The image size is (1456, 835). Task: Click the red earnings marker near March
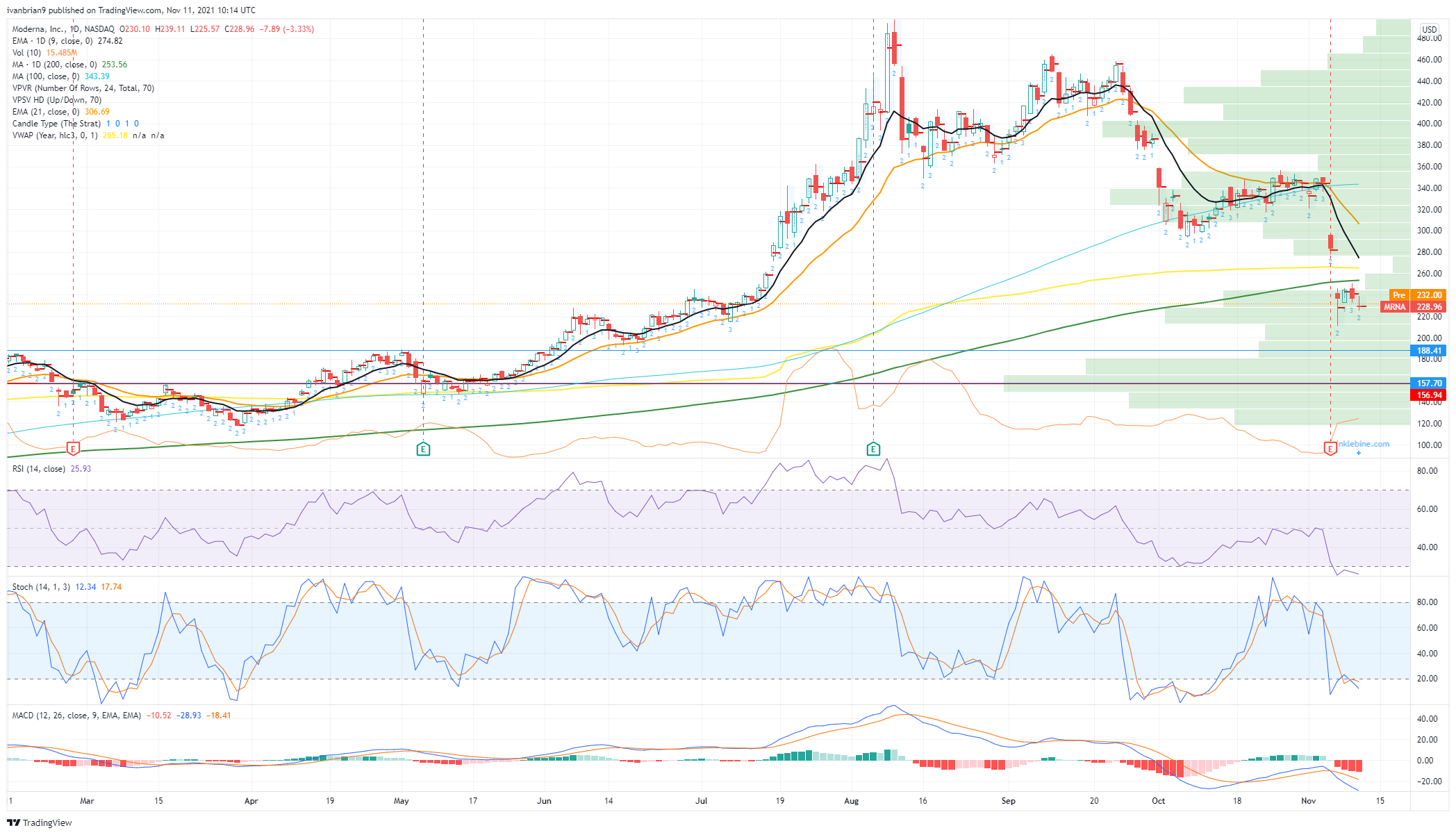(73, 448)
